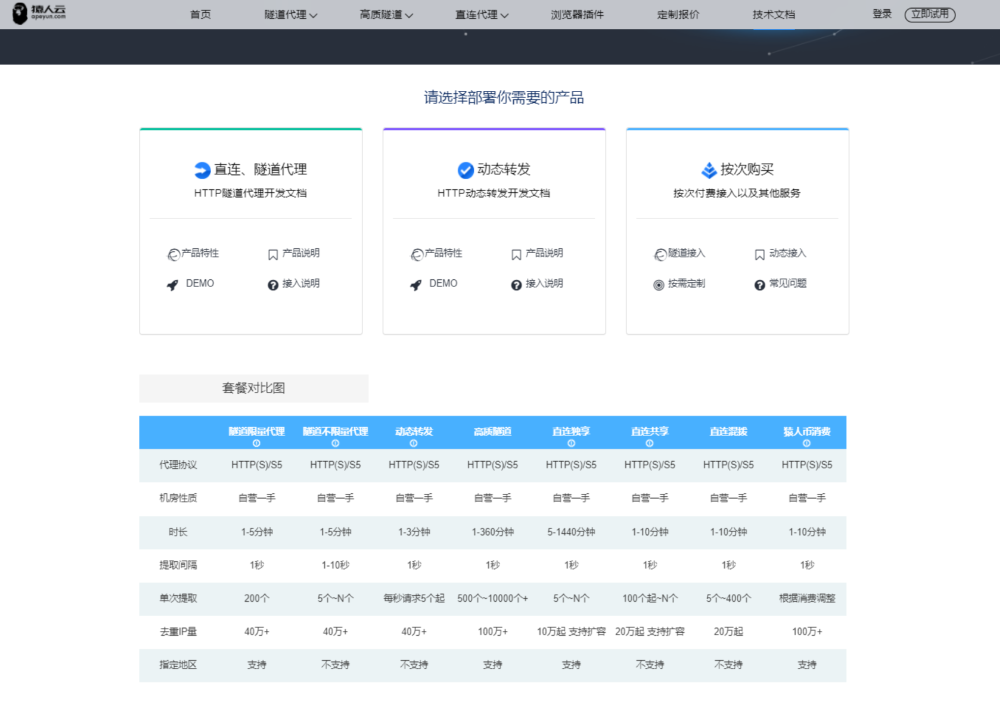Image resolution: width=1000 pixels, height=705 pixels.
Task: Click 产品说明 bookmark icon in 直连、隧道代理 card
Action: click(273, 255)
